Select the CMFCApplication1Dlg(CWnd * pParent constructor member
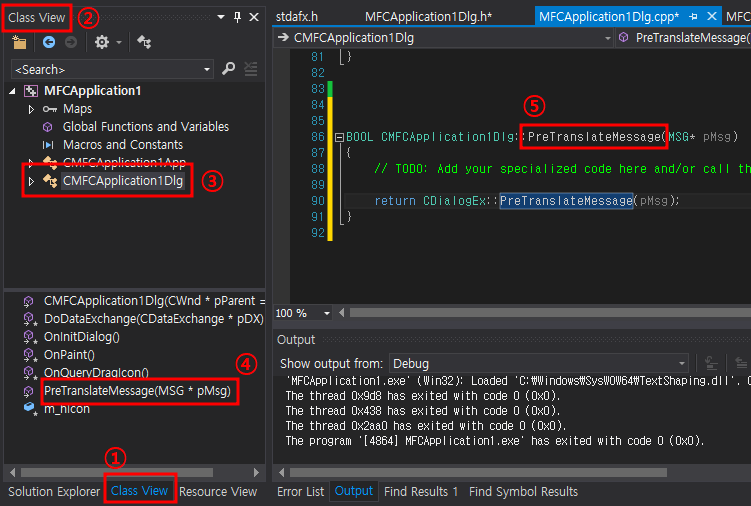 click(154, 301)
